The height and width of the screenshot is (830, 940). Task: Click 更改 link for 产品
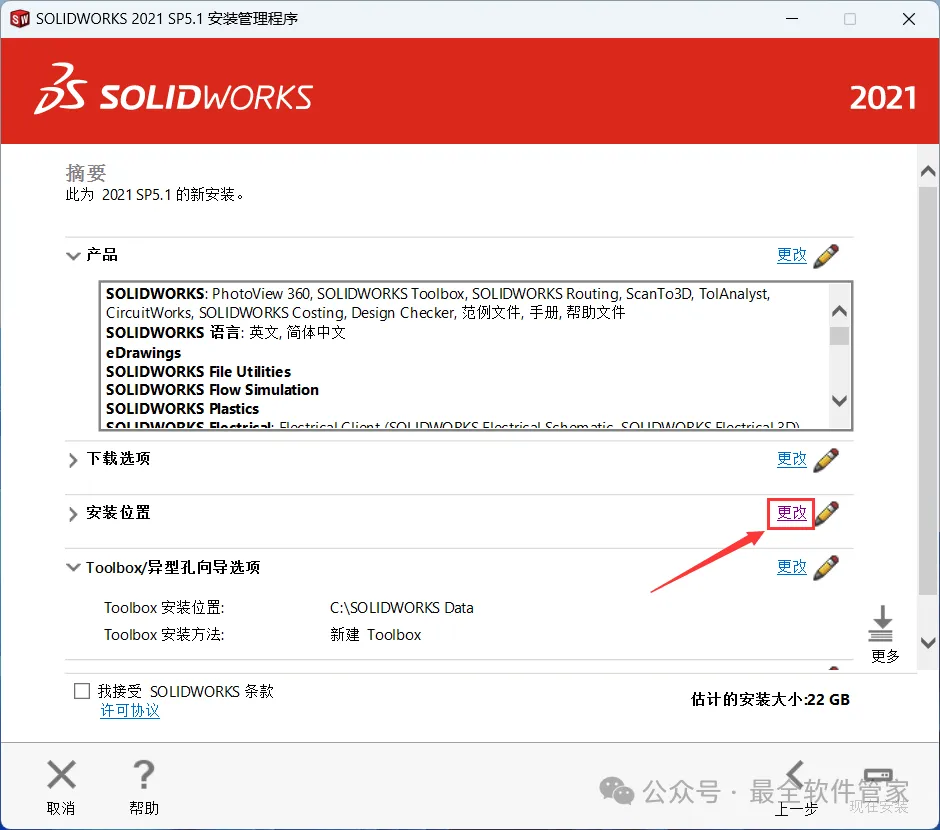pos(792,255)
